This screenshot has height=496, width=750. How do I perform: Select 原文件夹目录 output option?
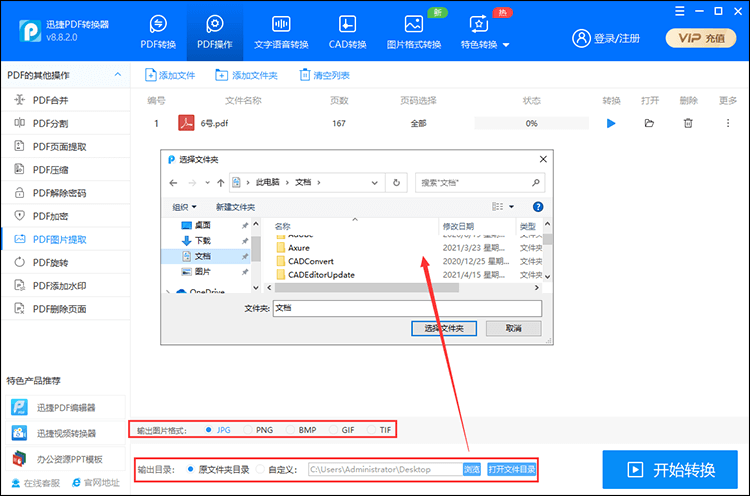tap(218, 470)
